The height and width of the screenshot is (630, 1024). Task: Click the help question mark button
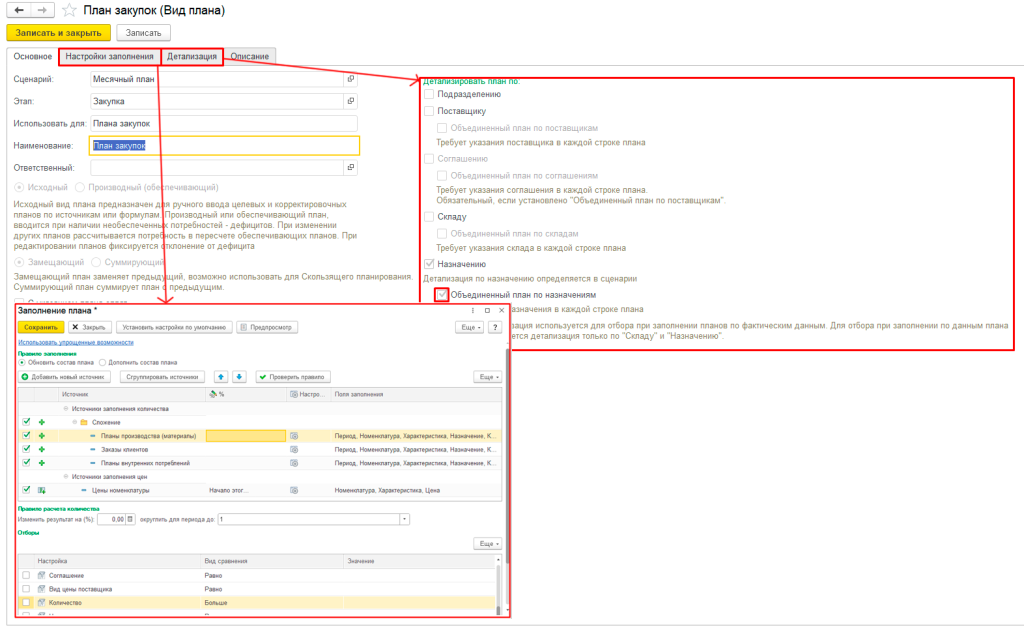click(494, 327)
